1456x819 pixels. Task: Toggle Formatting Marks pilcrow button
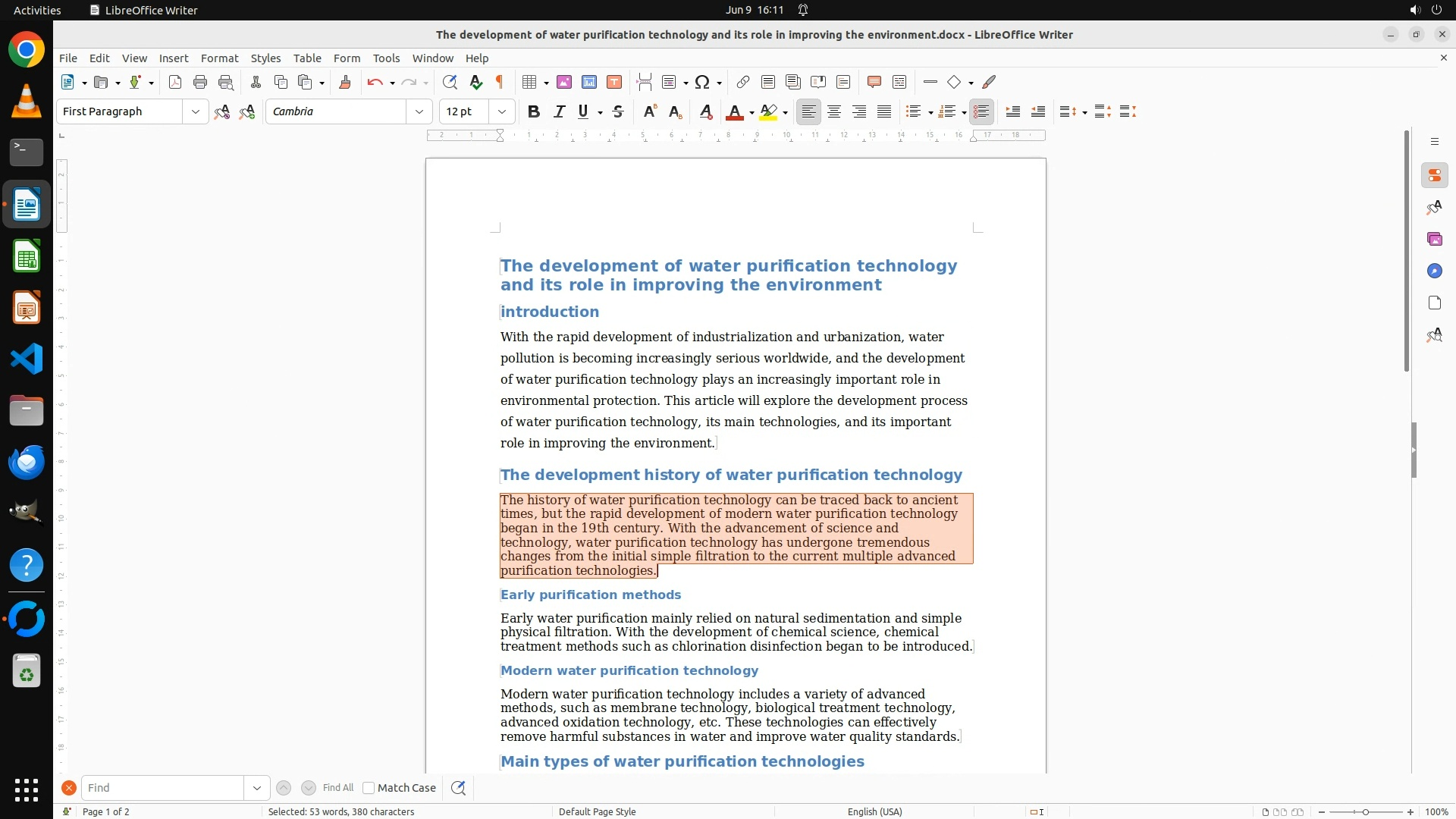point(500,82)
